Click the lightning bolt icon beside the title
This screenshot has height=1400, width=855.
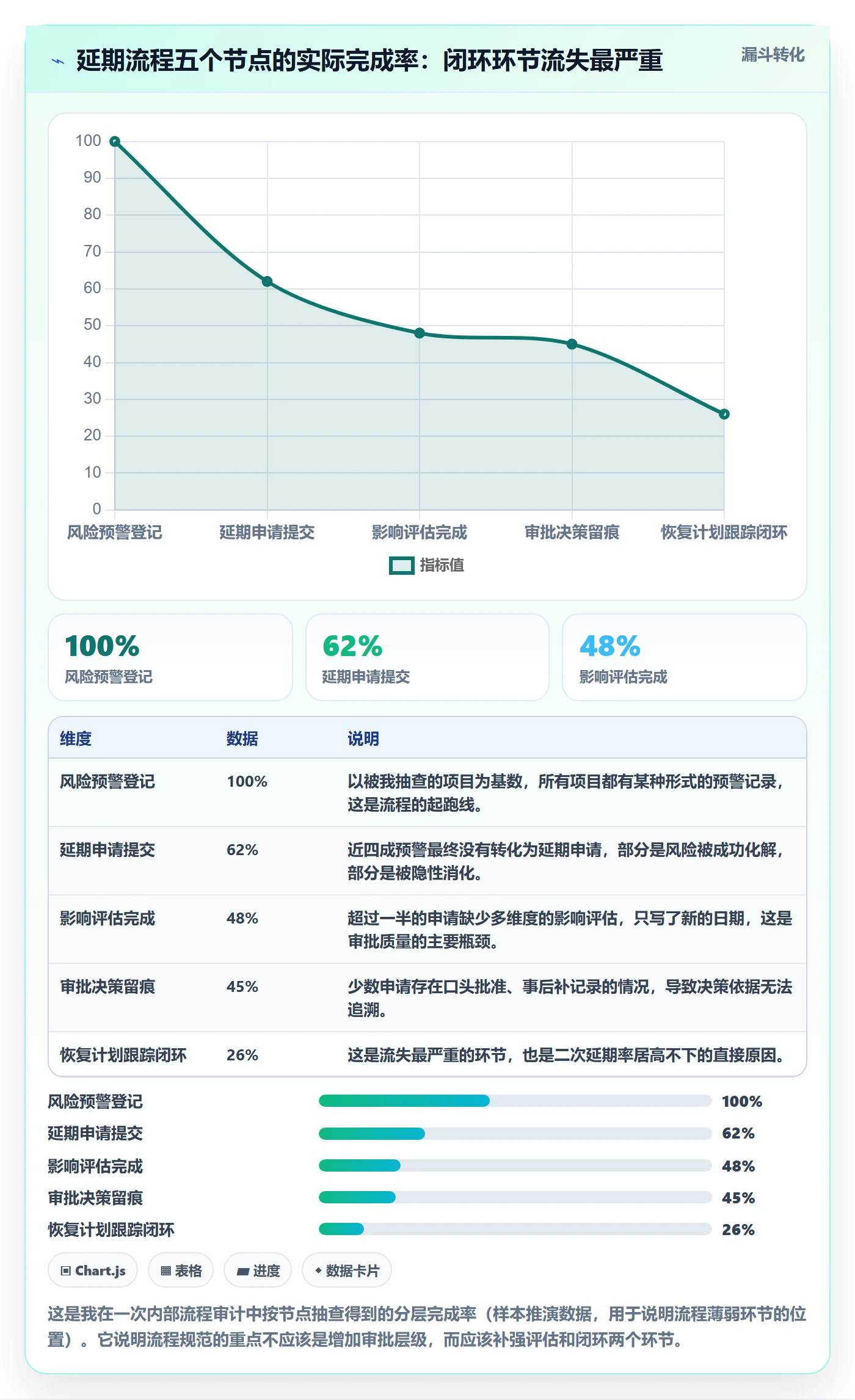58,61
